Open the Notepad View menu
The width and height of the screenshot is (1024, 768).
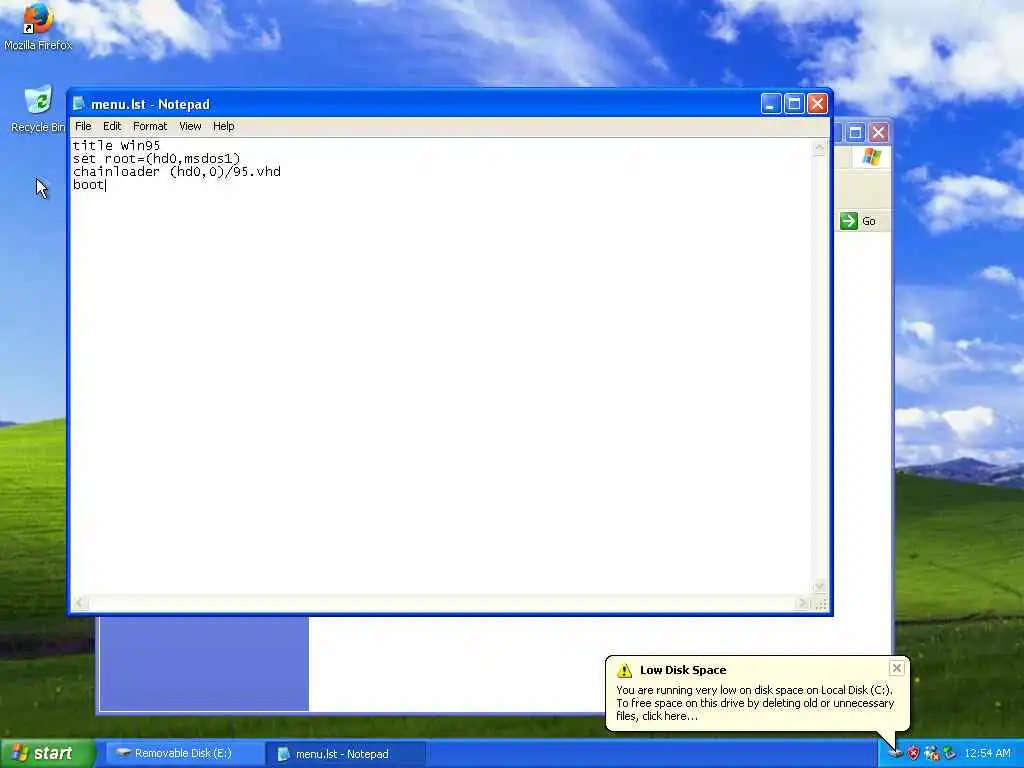pyautogui.click(x=190, y=126)
